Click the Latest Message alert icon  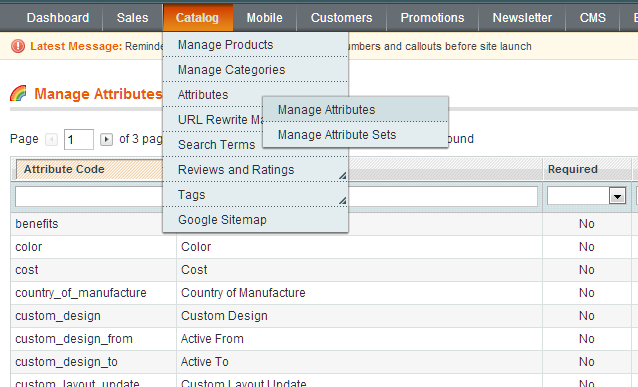coord(18,46)
